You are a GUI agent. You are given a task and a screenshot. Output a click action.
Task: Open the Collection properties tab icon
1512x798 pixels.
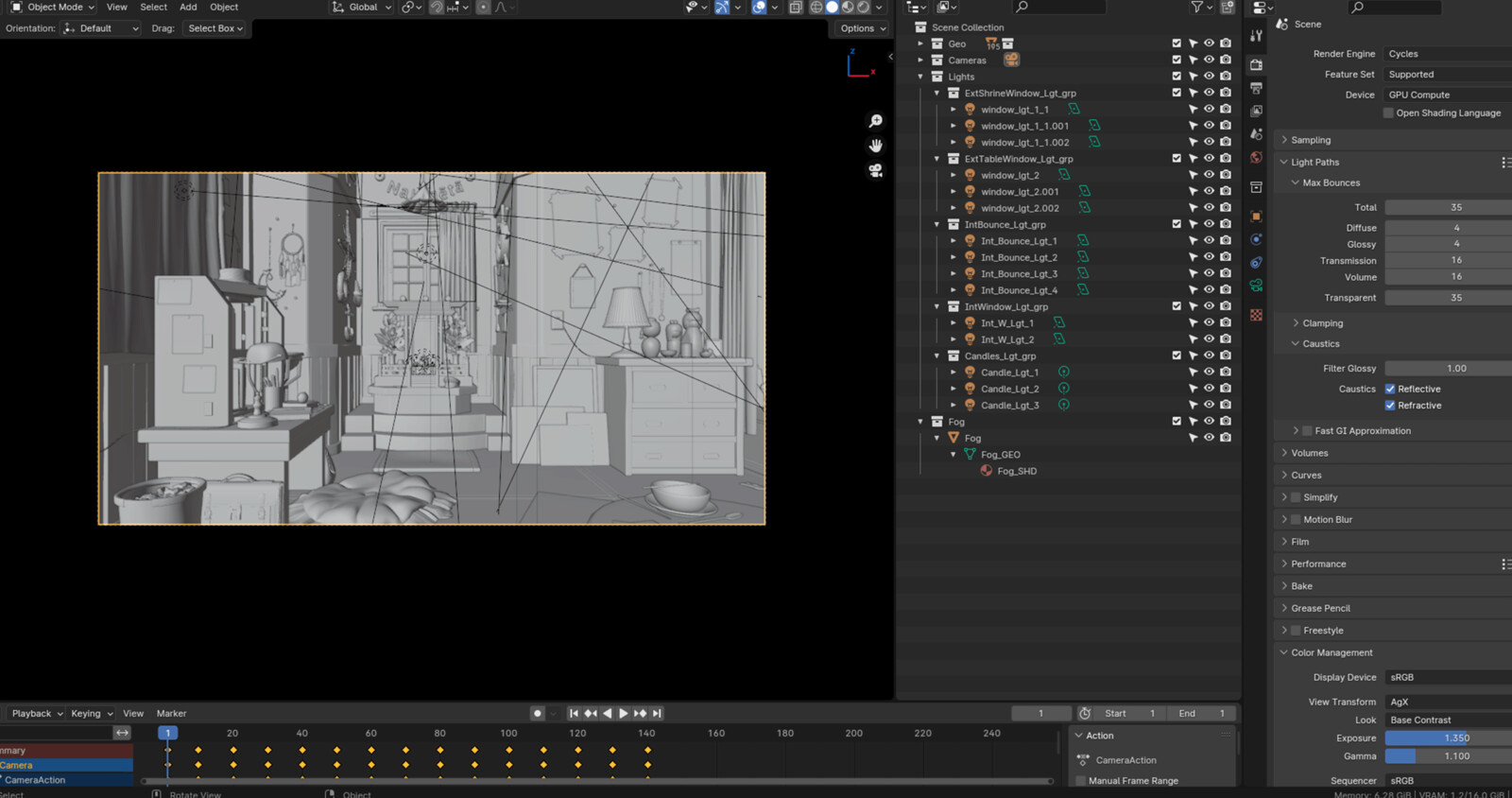[1256, 187]
